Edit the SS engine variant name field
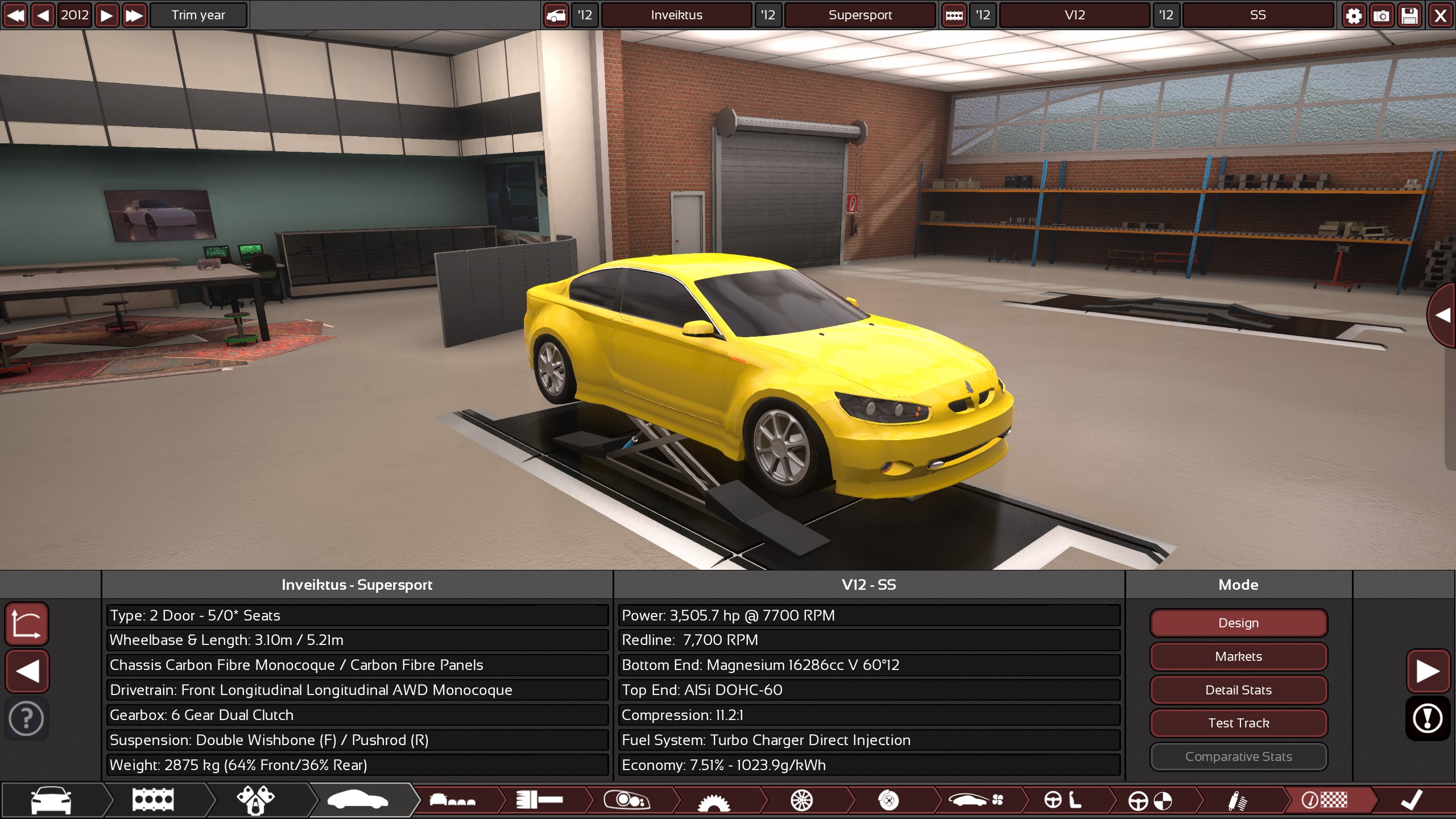This screenshot has height=819, width=1456. pyautogui.click(x=1258, y=15)
